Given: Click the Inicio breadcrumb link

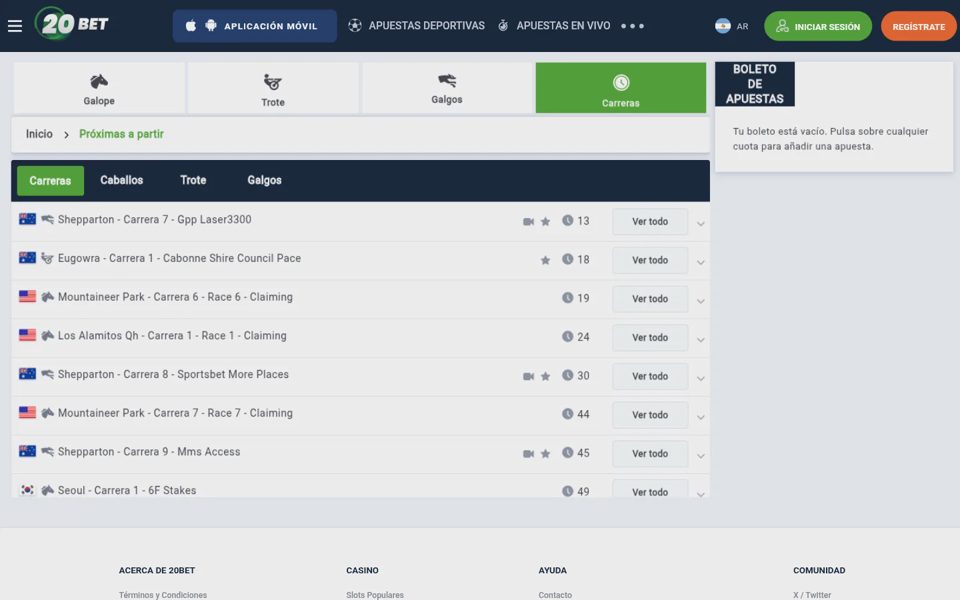Looking at the screenshot, I should click(39, 133).
